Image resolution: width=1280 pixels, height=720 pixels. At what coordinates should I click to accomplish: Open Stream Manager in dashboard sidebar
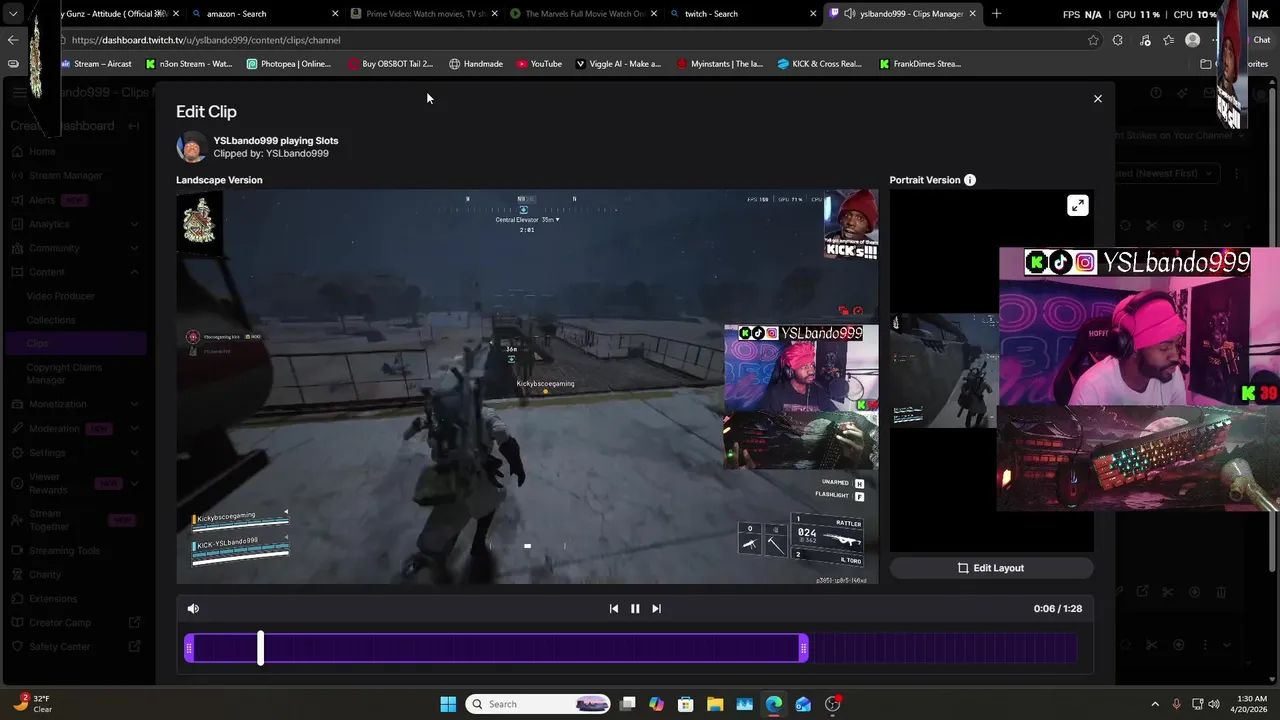tap(65, 176)
